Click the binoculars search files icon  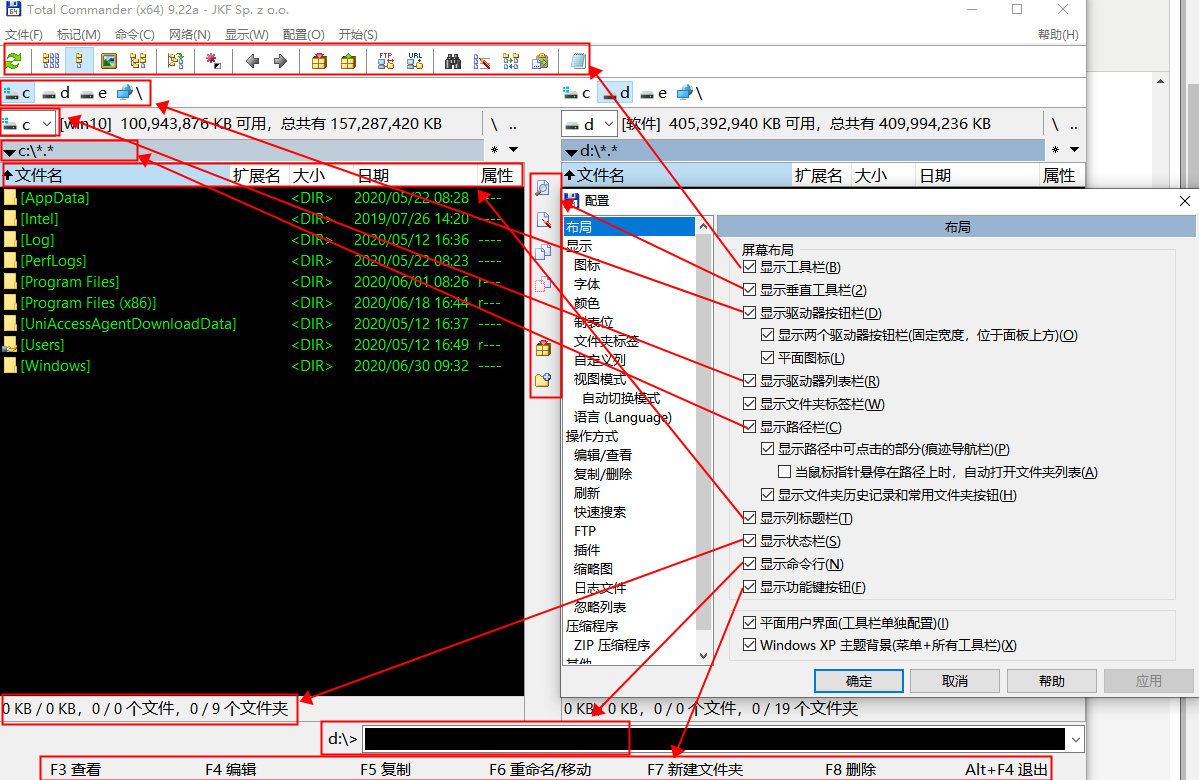pos(453,61)
